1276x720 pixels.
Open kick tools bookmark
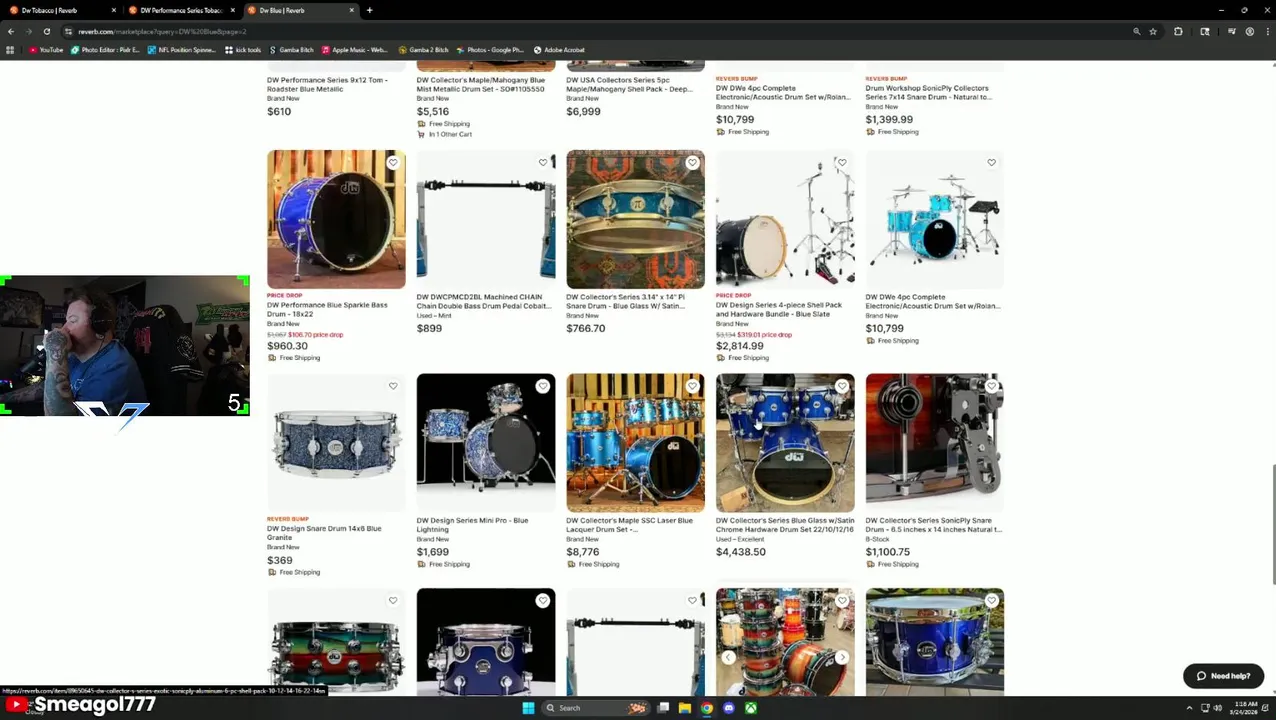pos(243,49)
